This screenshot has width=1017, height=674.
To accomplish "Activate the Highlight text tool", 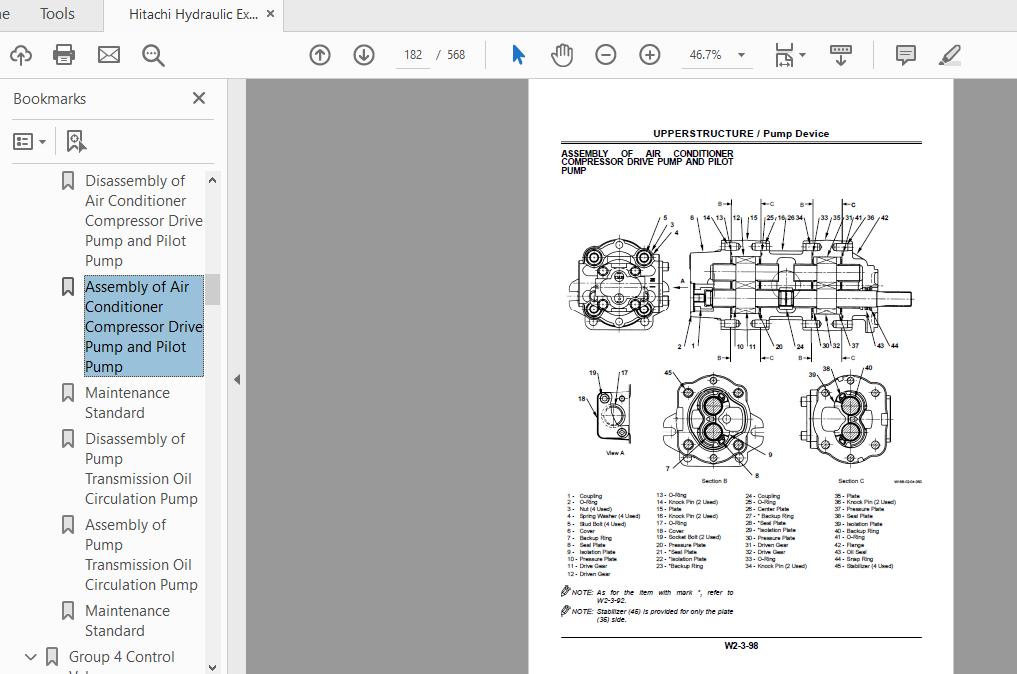I will point(949,55).
